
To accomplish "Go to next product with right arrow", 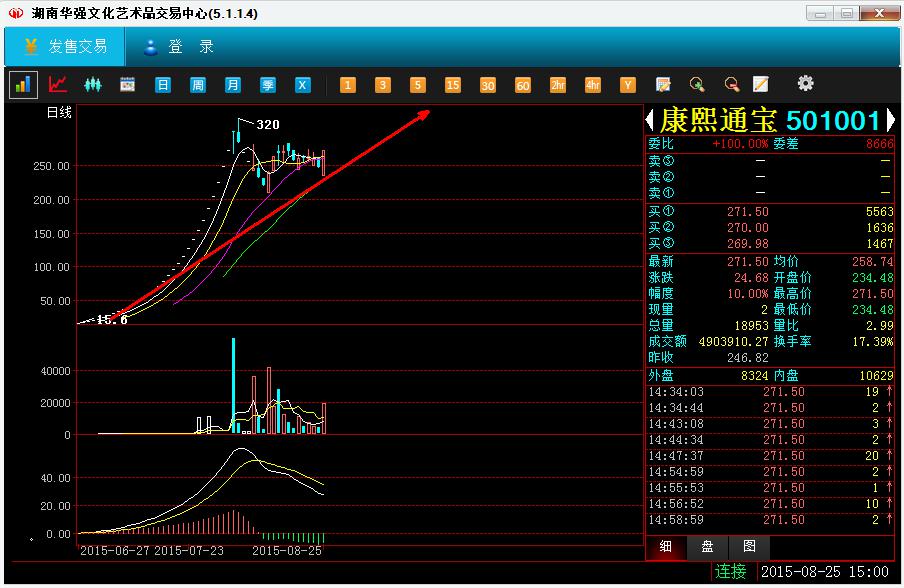I will tap(891, 120).
